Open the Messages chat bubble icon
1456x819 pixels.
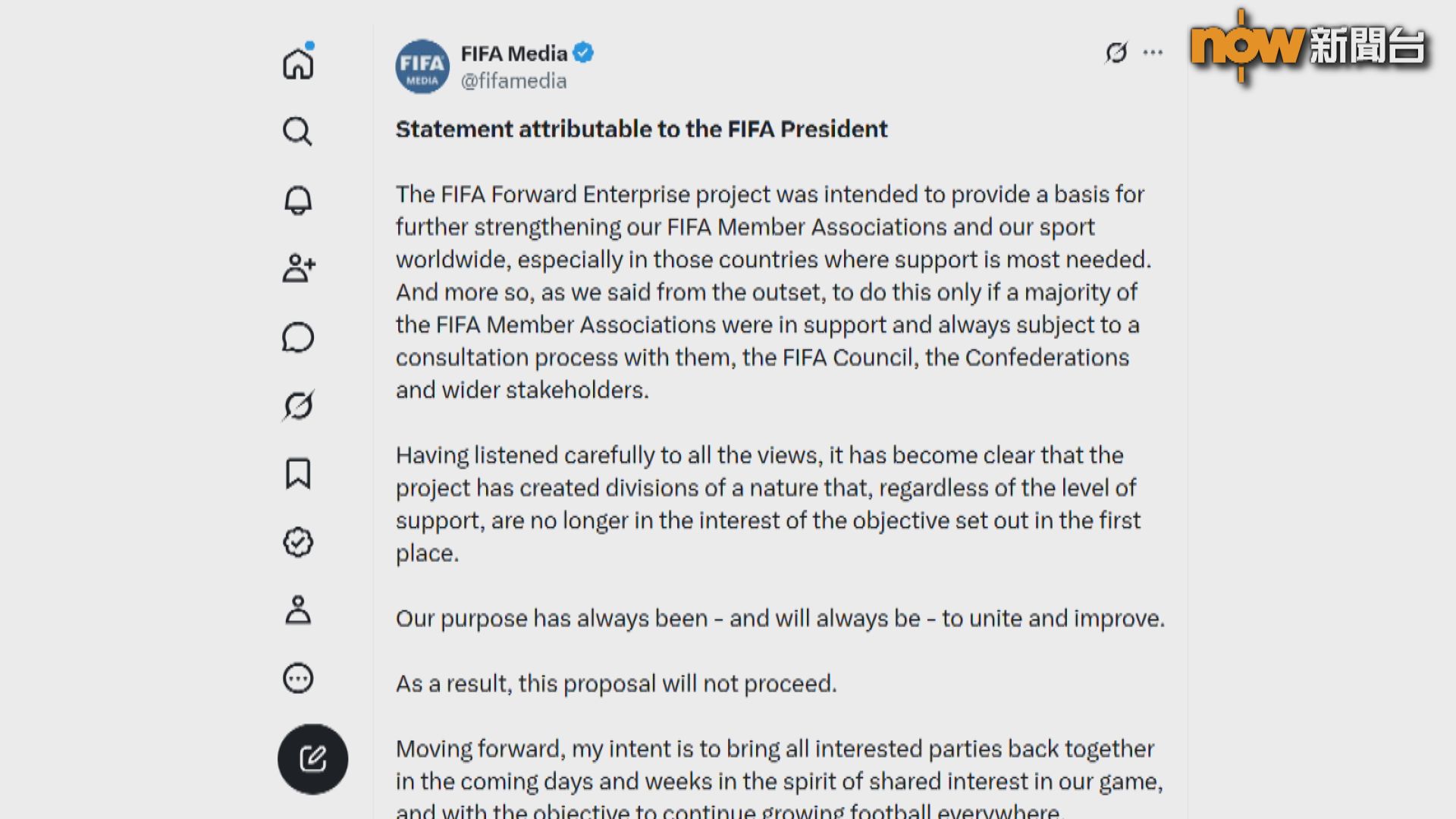point(298,337)
